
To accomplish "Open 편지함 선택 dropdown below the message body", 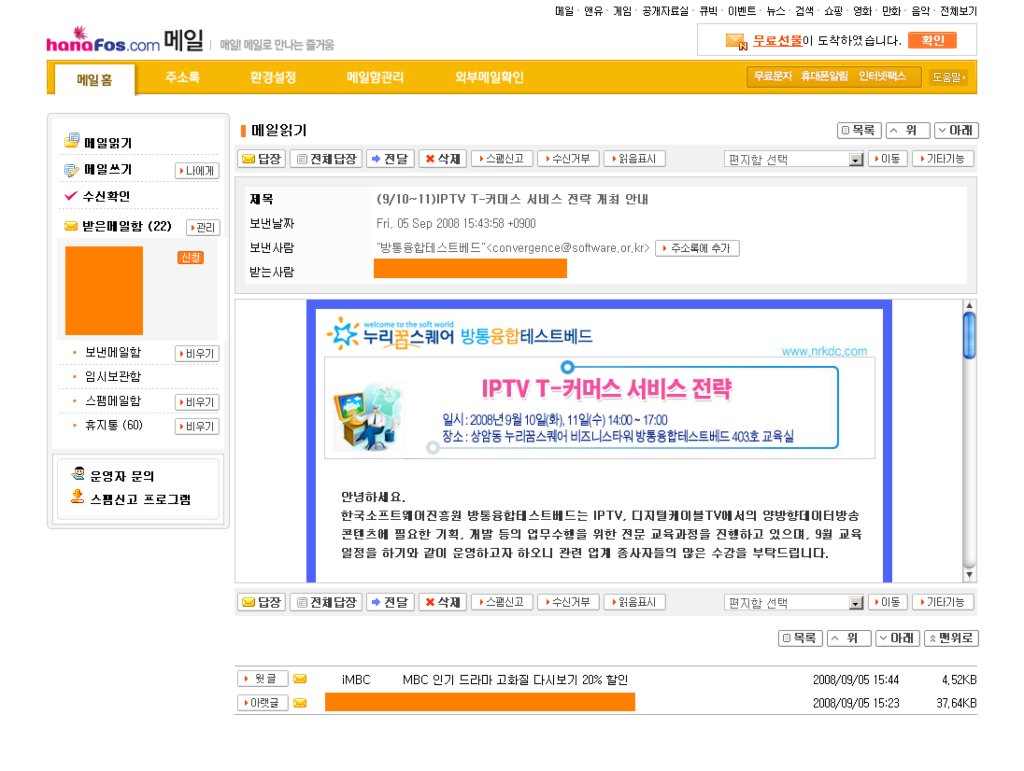I will (x=794, y=603).
